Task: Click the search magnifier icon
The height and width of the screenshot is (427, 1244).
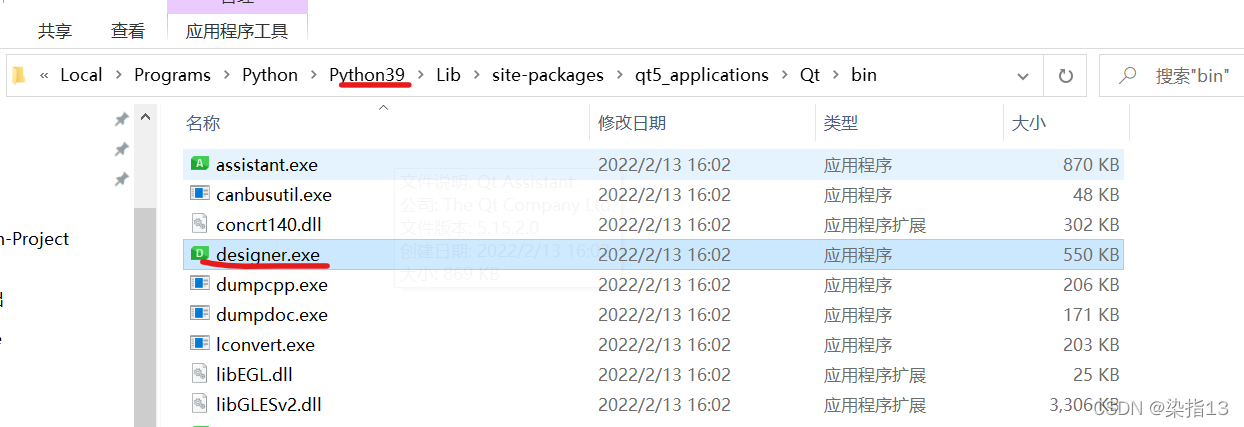Action: pyautogui.click(x=1128, y=75)
